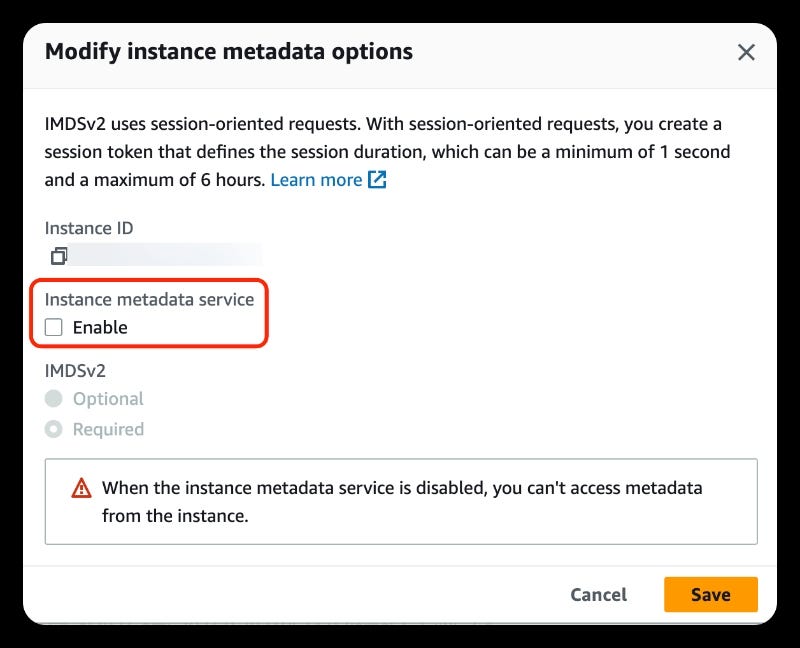Select the Required radio button circle
Viewport: 800px width, 648px height.
[54, 430]
